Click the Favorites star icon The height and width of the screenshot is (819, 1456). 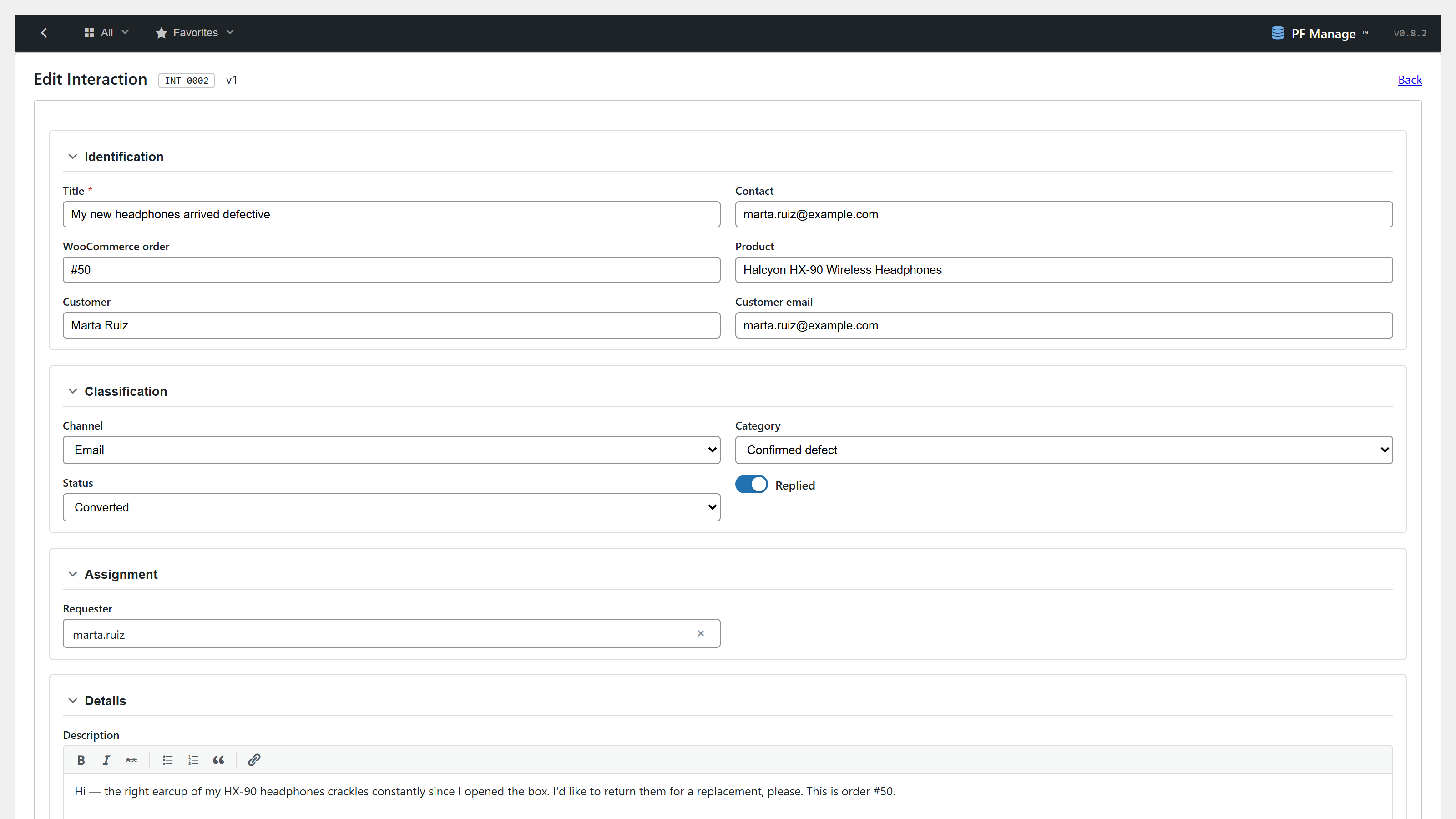[161, 33]
